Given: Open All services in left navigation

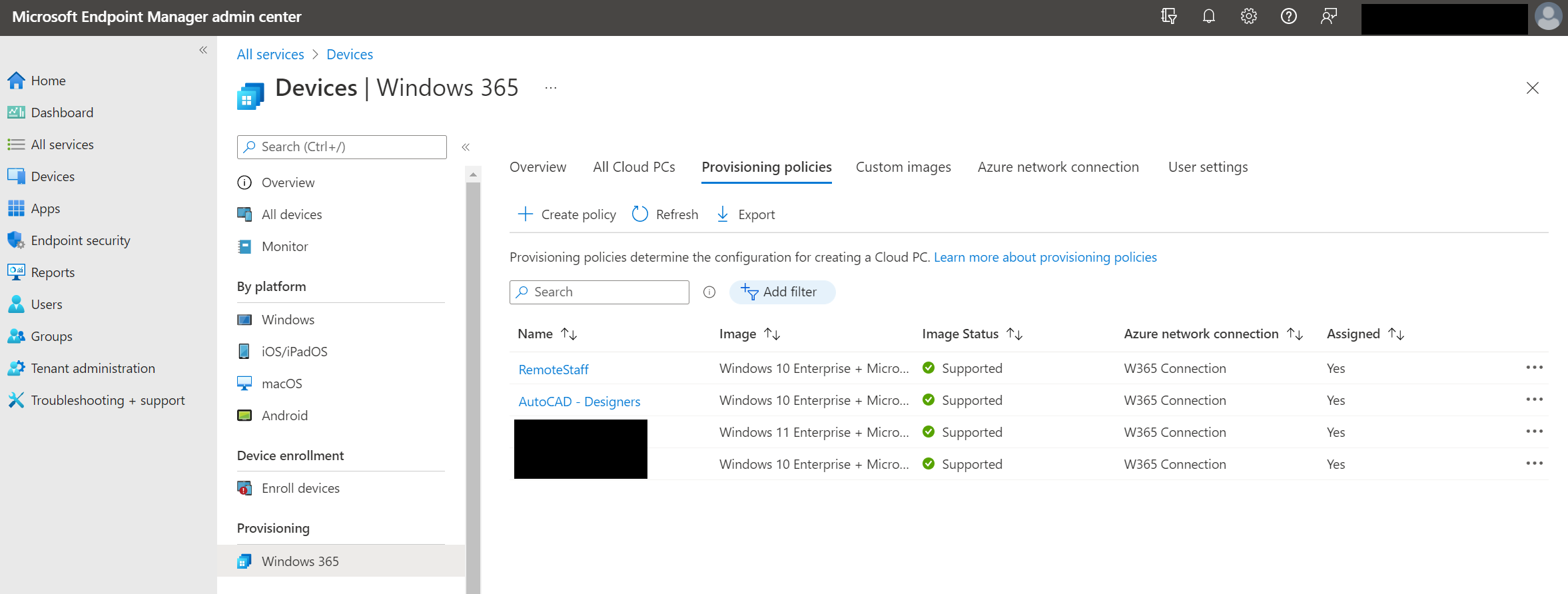Looking at the screenshot, I should coord(51,145).
